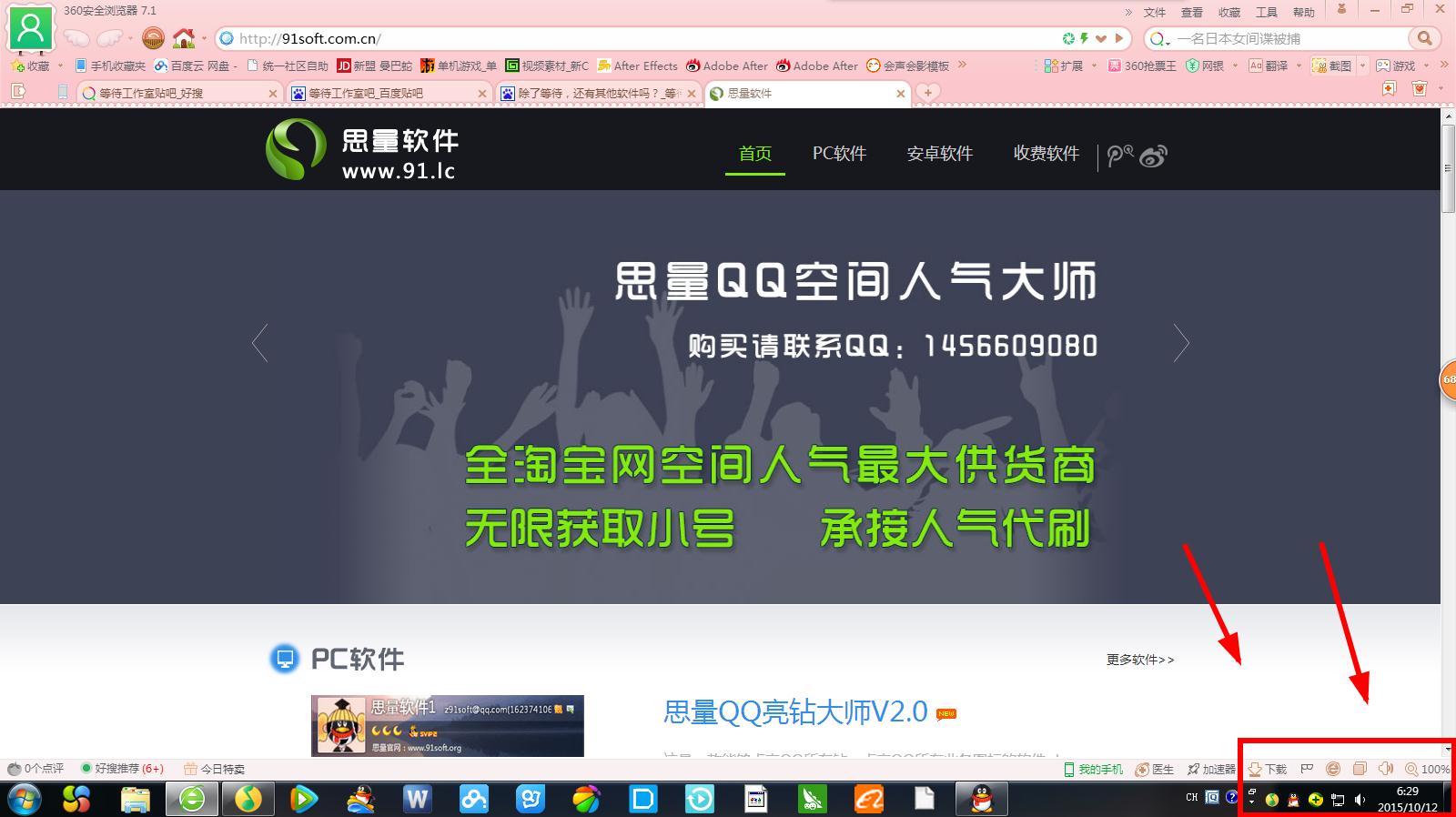Switch to the 除了等待，还有其他软件吗 tab
Viewport: 1456px width, 817px height.
tap(598, 93)
